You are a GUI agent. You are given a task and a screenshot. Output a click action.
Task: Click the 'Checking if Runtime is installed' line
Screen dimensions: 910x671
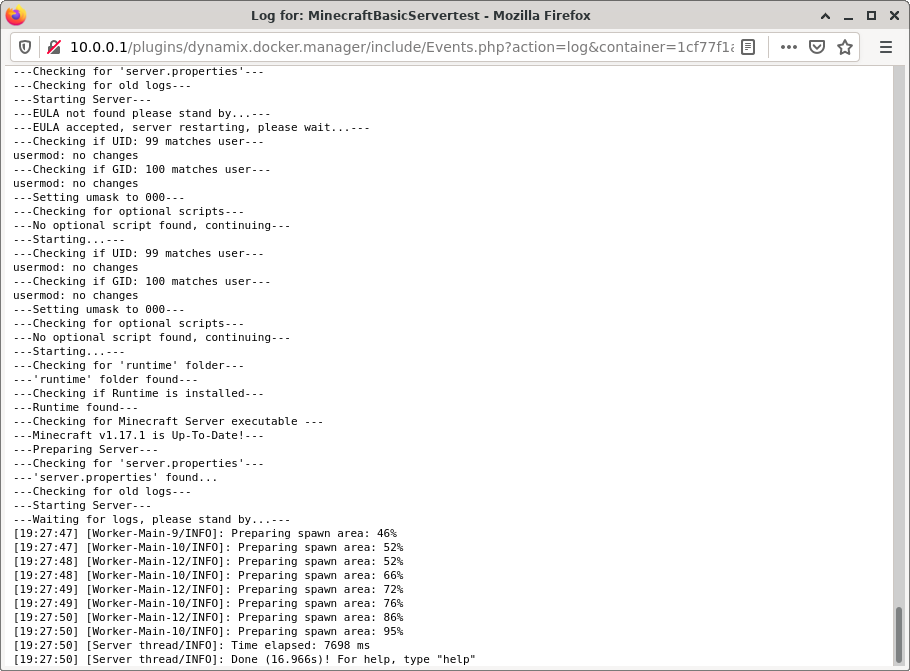(x=138, y=394)
